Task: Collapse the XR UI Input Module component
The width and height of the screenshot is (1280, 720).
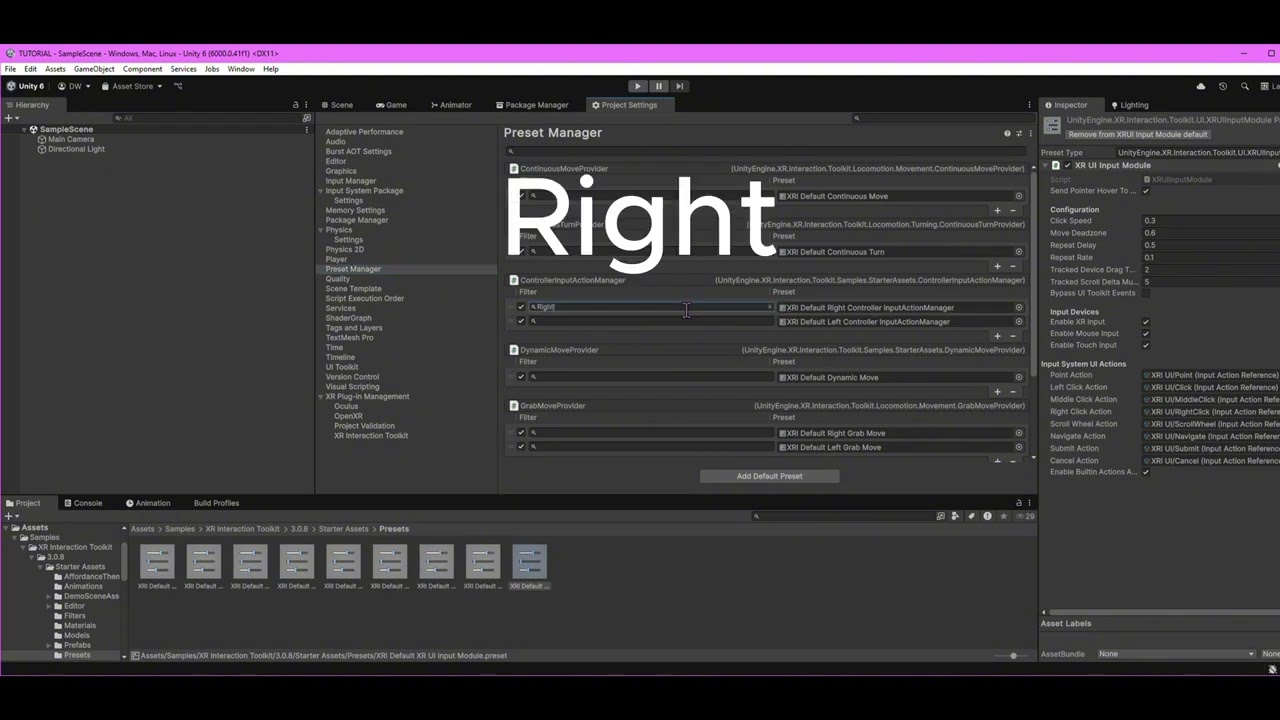Action: (1045, 165)
